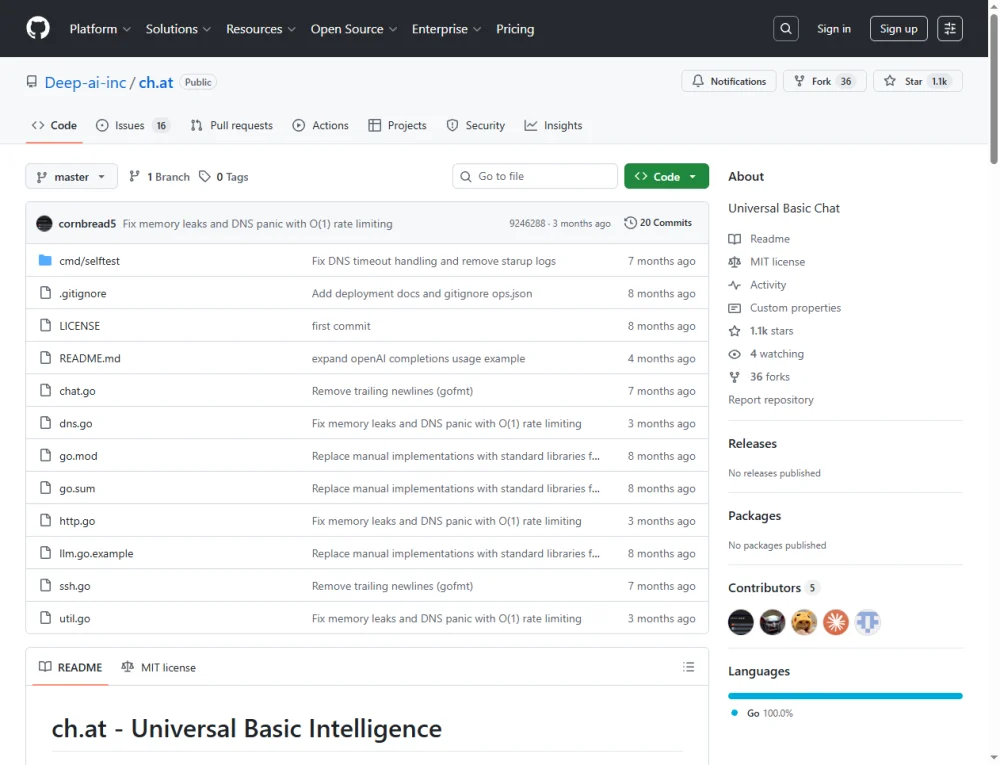Open the README outline list icon
The image size is (1000, 765).
pyautogui.click(x=688, y=667)
